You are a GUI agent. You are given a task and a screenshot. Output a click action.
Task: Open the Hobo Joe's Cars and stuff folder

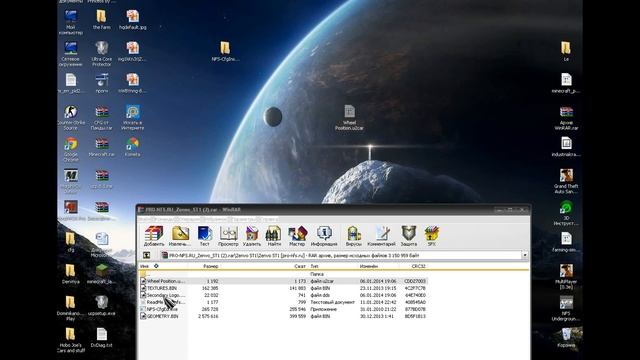click(x=71, y=340)
